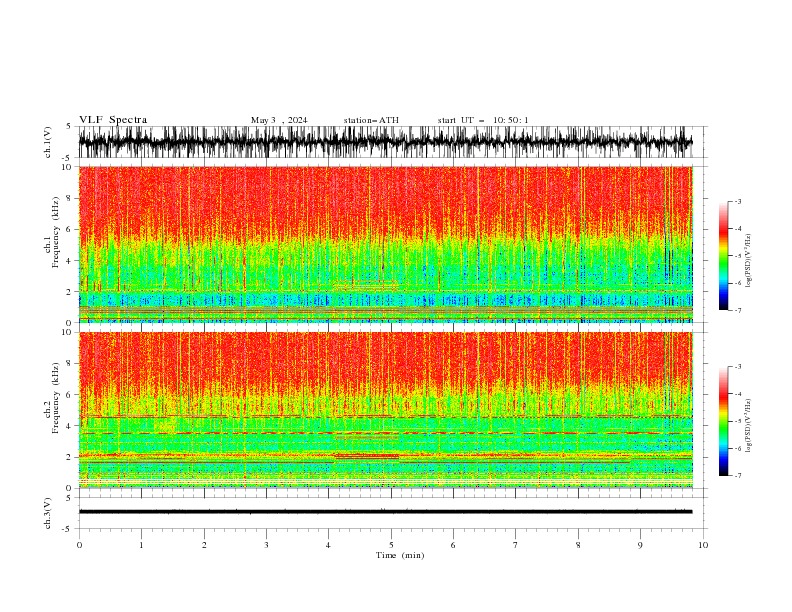This screenshot has width=792, height=612.
Task: Click the "-7" tick on upper color bar
Action: coord(738,310)
